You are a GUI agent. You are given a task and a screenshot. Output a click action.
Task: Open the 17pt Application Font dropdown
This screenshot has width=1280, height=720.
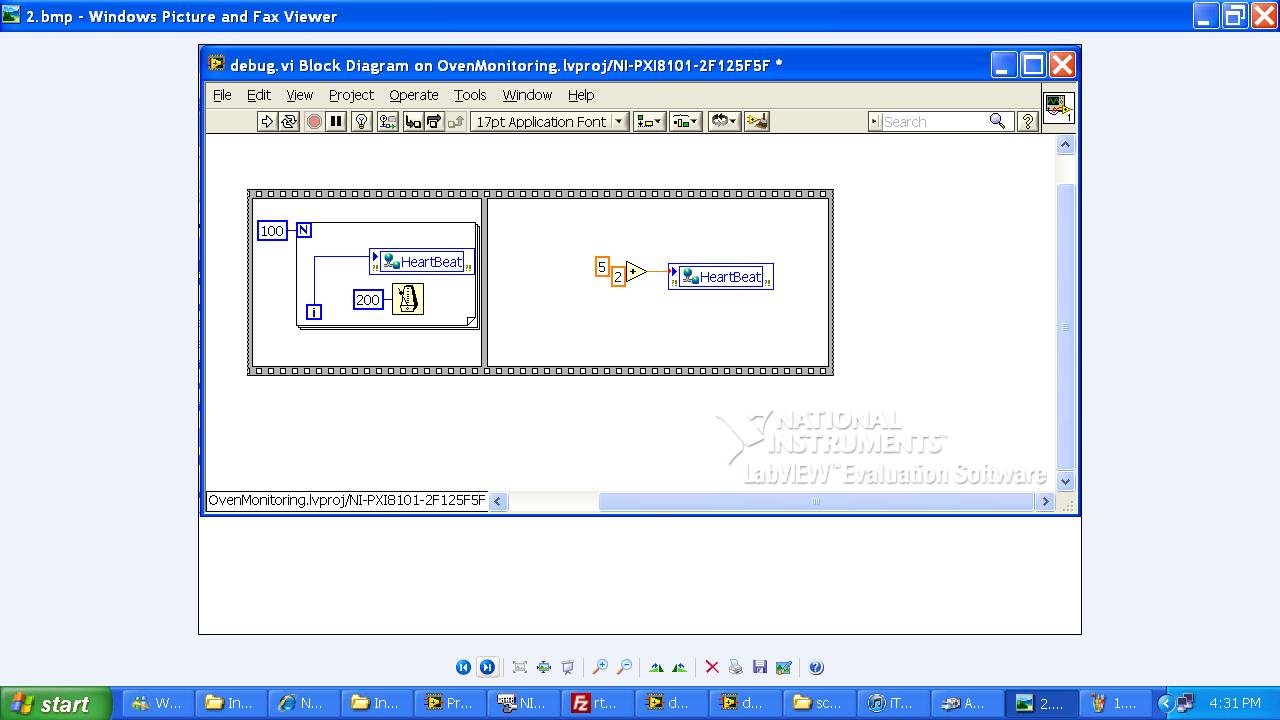click(549, 121)
